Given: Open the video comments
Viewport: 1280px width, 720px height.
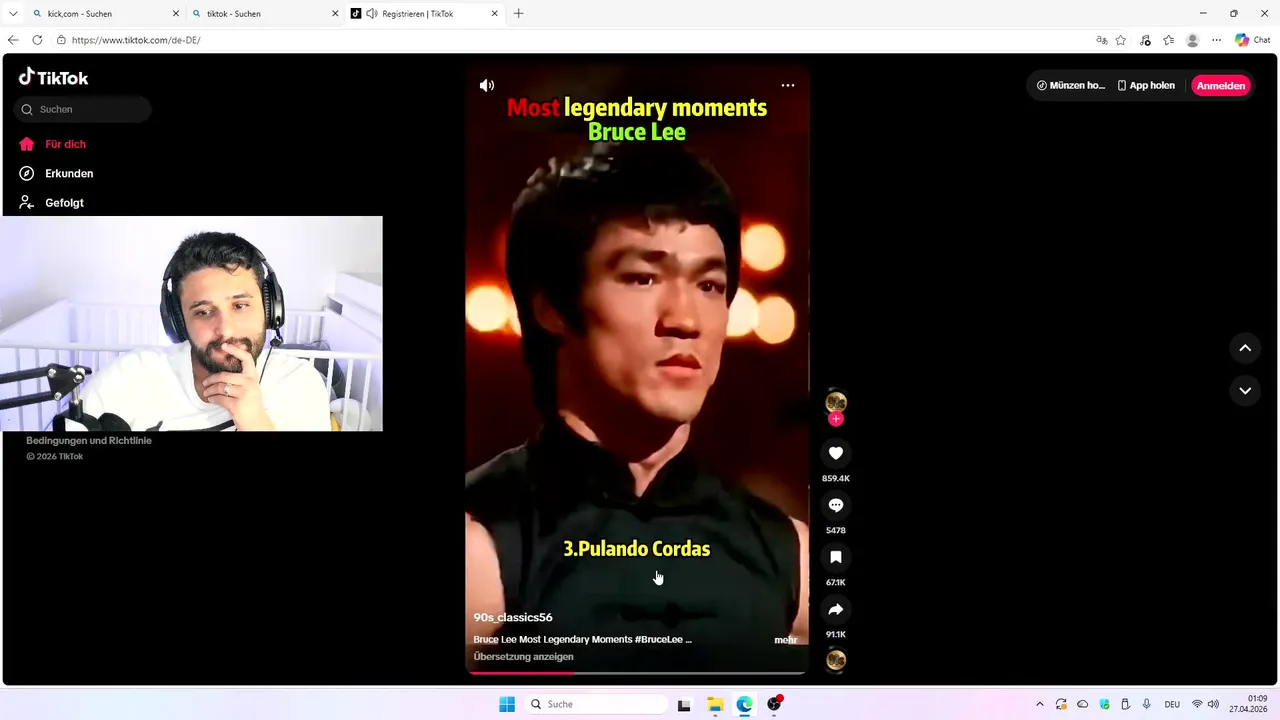Looking at the screenshot, I should click(x=836, y=505).
